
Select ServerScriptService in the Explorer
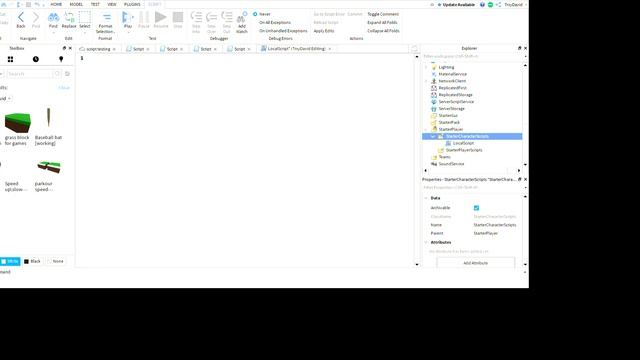coord(456,102)
